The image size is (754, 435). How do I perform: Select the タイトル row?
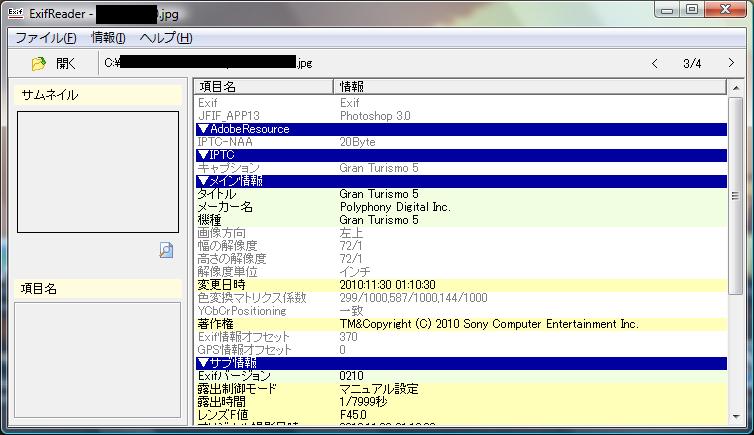point(462,194)
